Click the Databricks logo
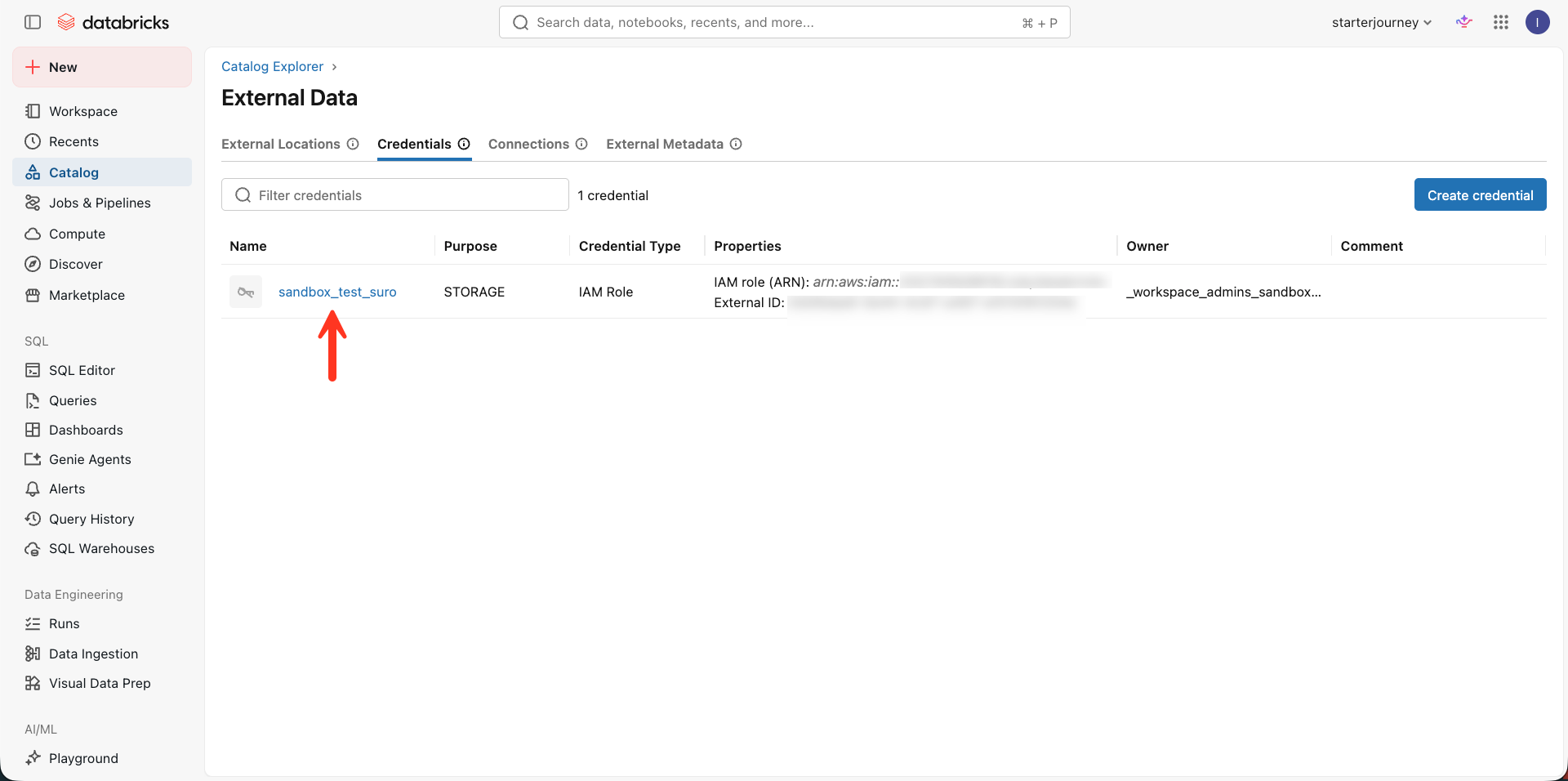1568x781 pixels. pos(114,22)
